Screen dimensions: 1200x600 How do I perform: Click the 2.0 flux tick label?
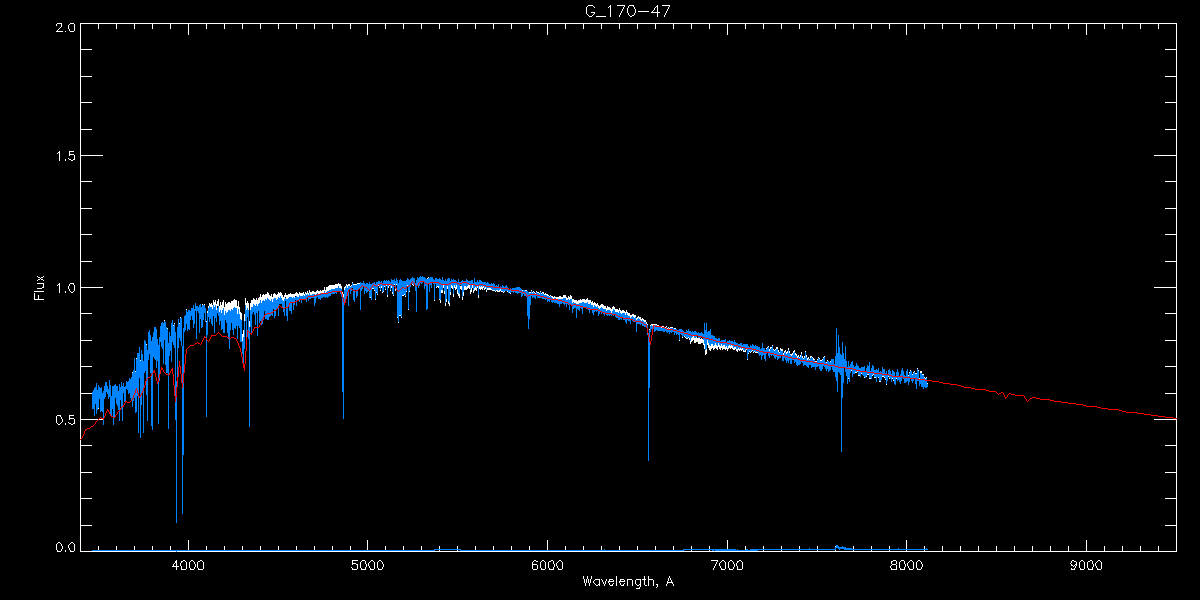[65, 28]
